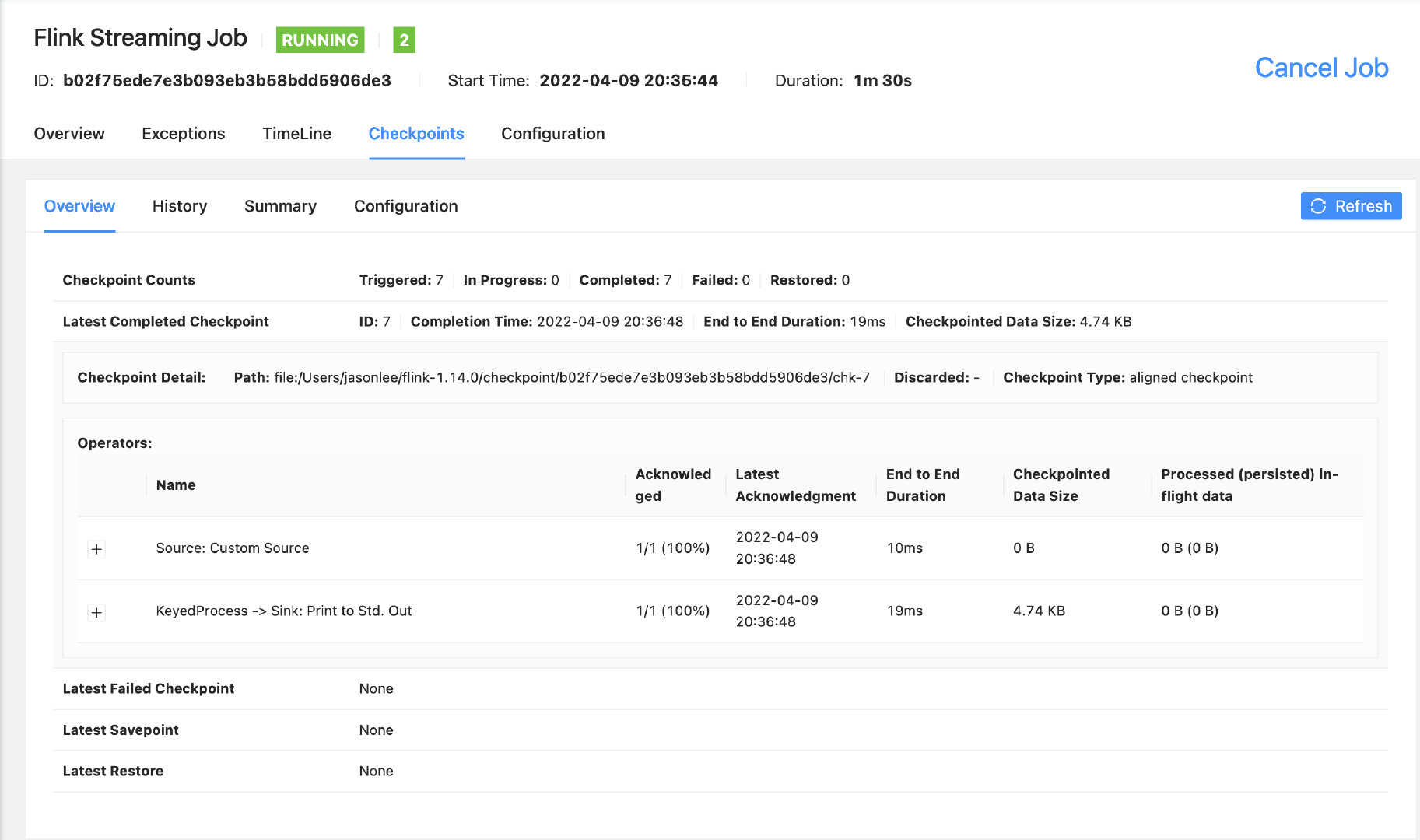The height and width of the screenshot is (840, 1420).
Task: Click in-flight data 0 B (0 B) for KeyedProcess
Action: click(x=1190, y=611)
